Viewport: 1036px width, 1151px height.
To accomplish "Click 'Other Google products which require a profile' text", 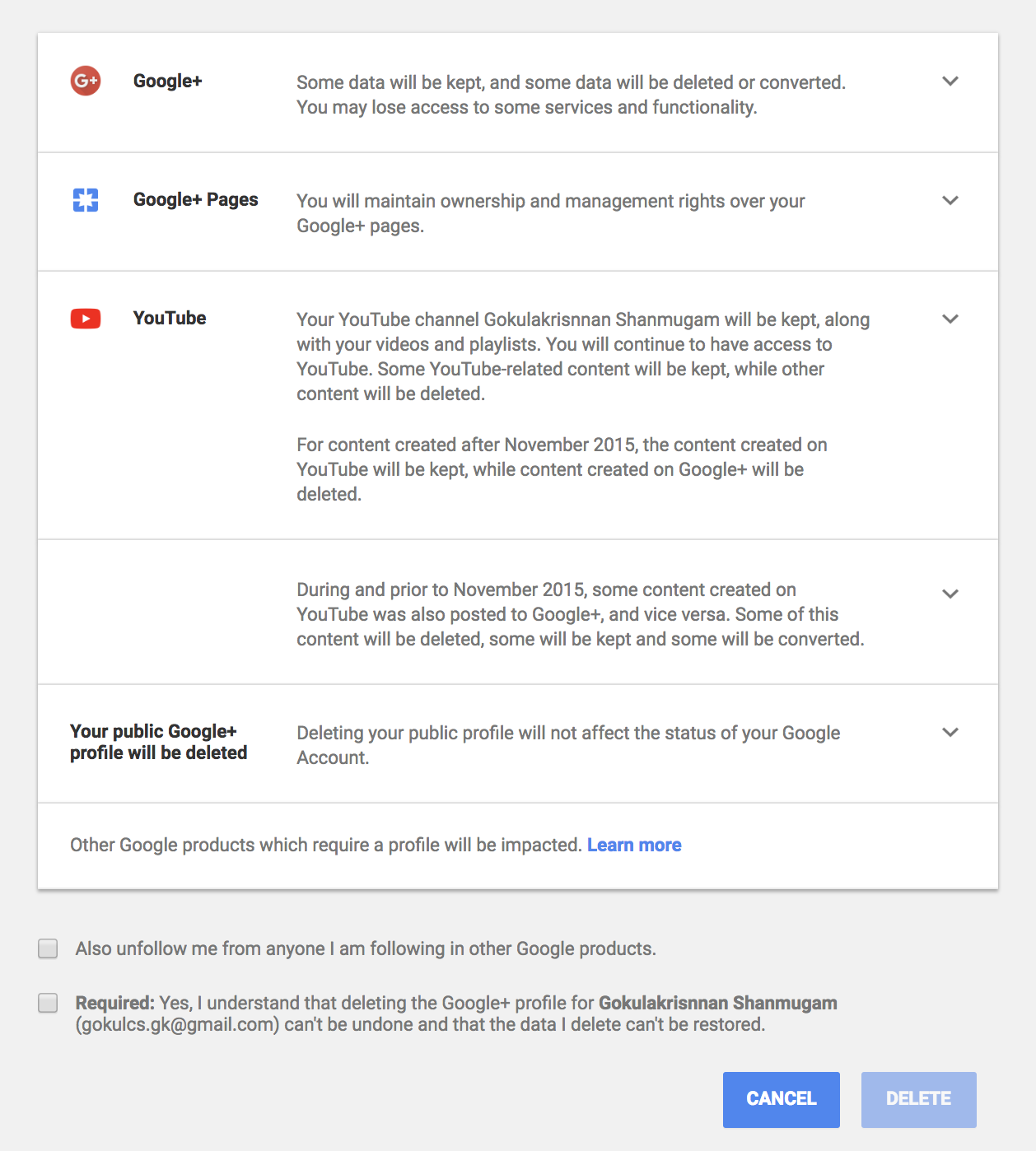I will [326, 845].
